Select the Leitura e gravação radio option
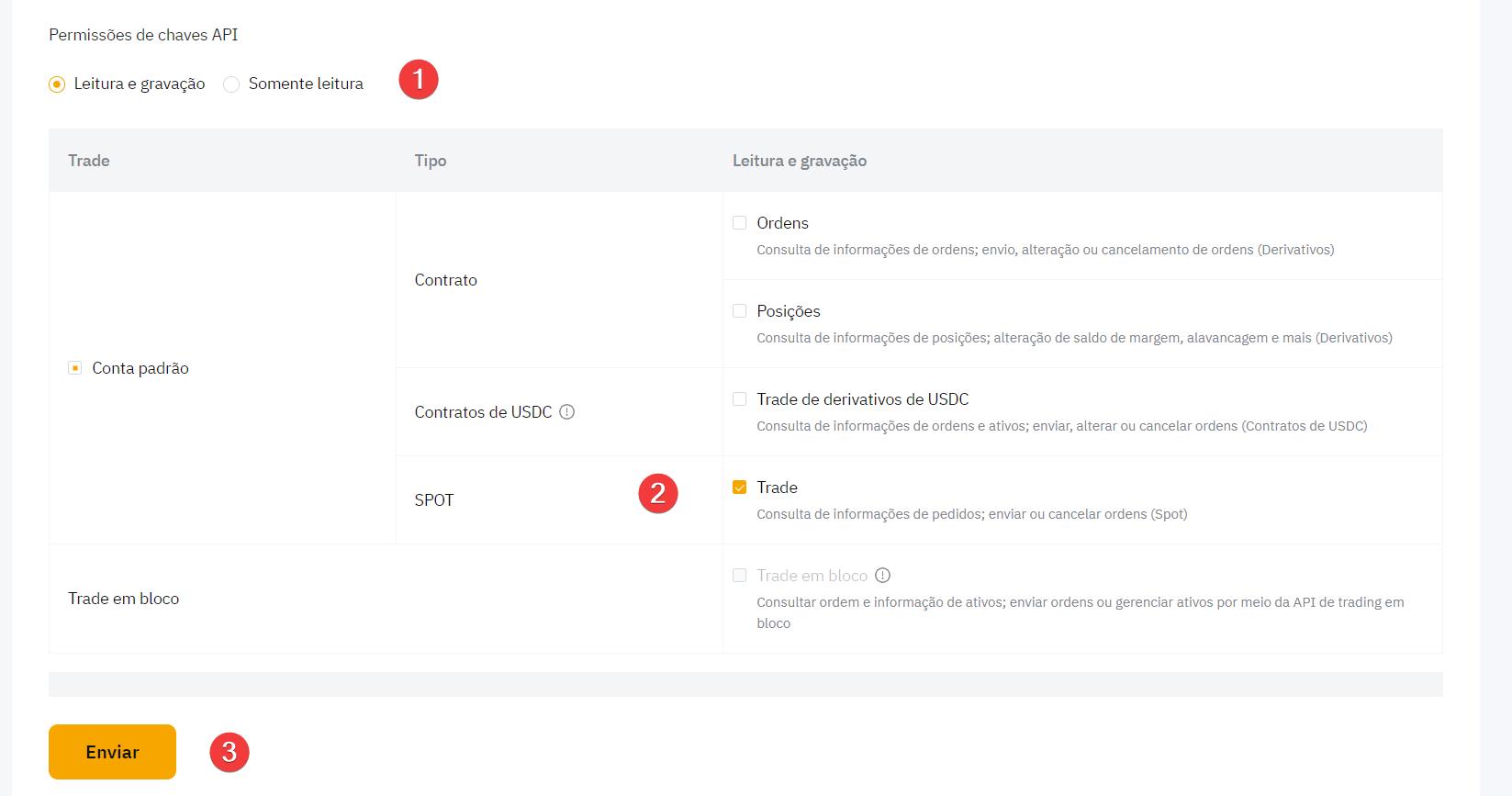 pyautogui.click(x=57, y=84)
